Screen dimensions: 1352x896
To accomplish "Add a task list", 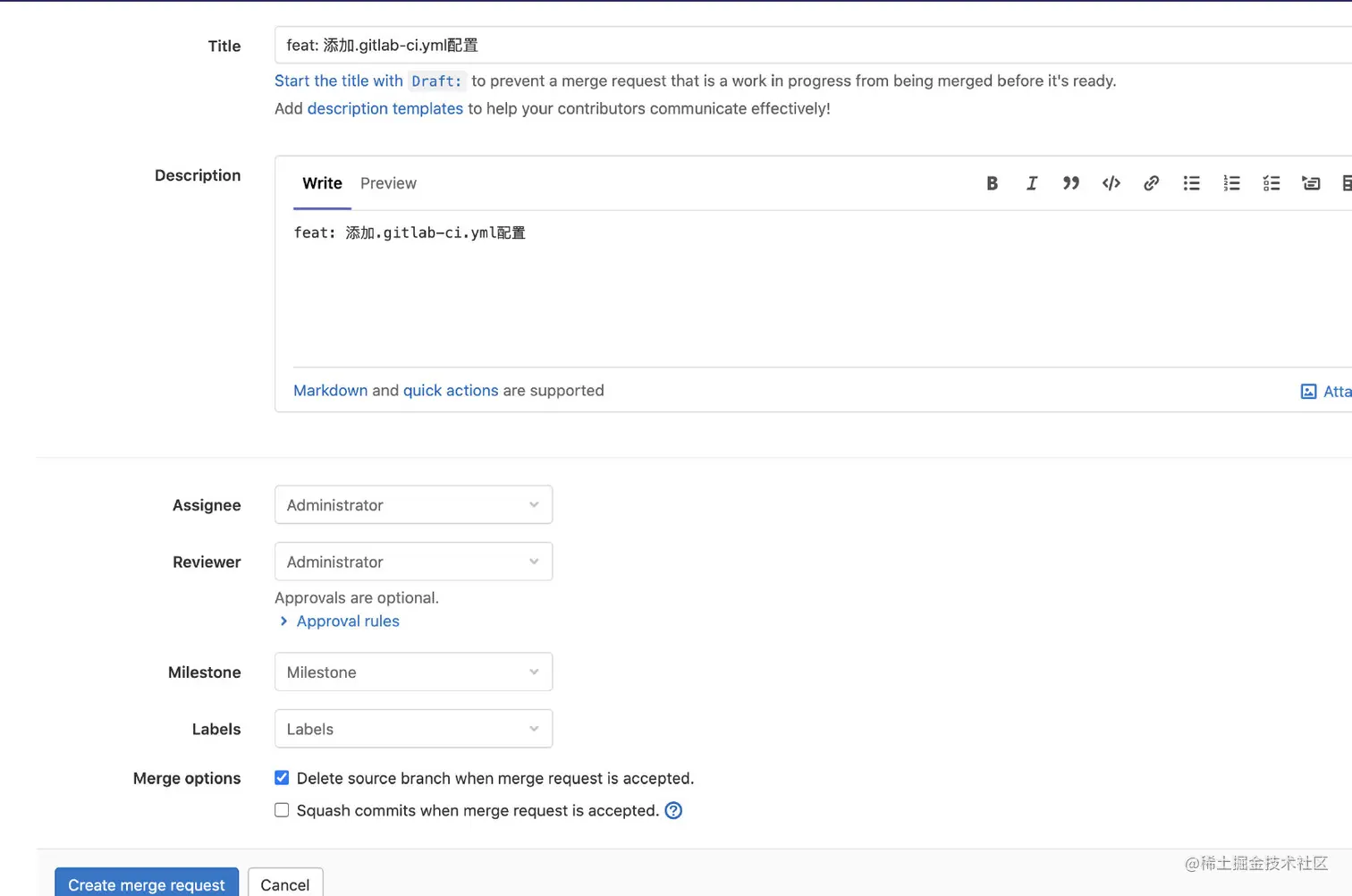I will click(1272, 183).
